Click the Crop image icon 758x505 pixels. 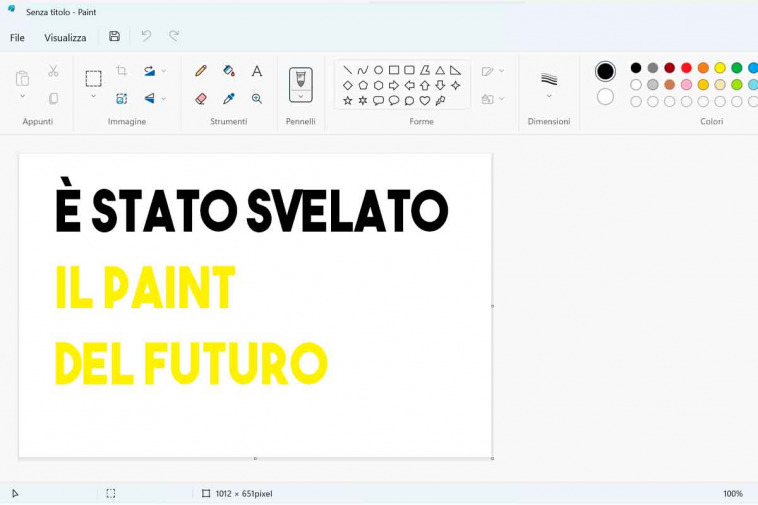[122, 71]
